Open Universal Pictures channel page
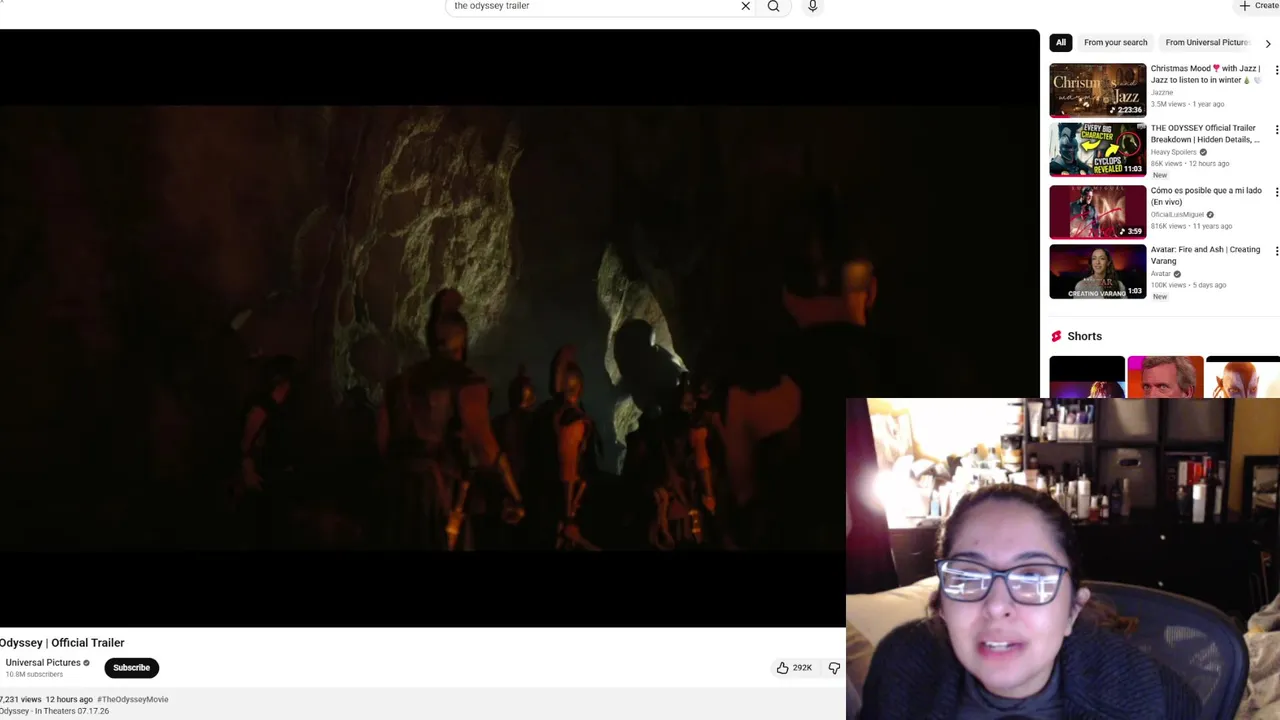This screenshot has width=1280, height=720. [43, 663]
